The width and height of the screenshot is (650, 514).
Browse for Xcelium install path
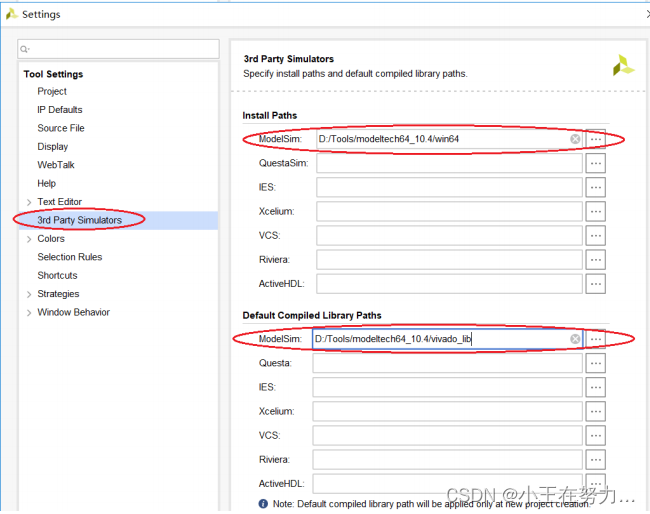click(x=595, y=211)
